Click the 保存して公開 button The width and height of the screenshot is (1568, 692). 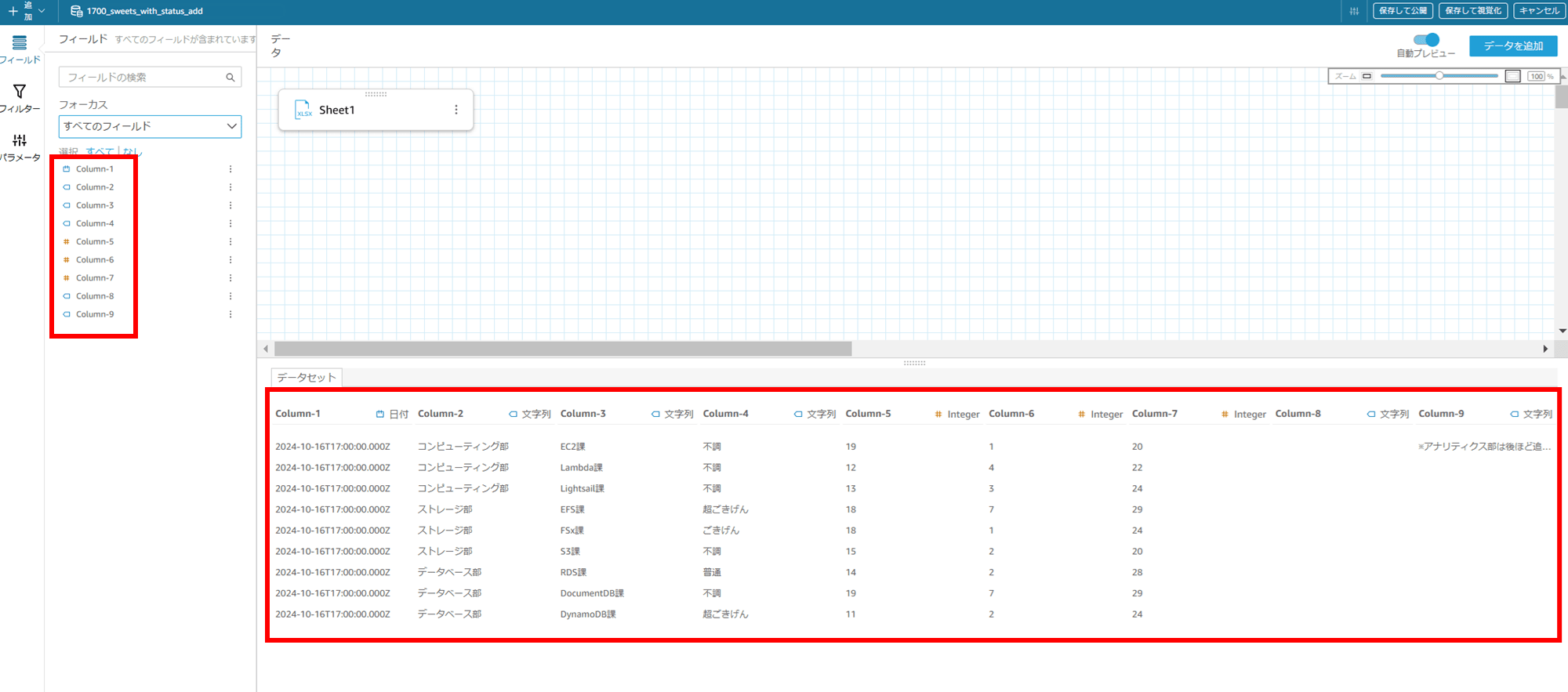(x=1403, y=11)
